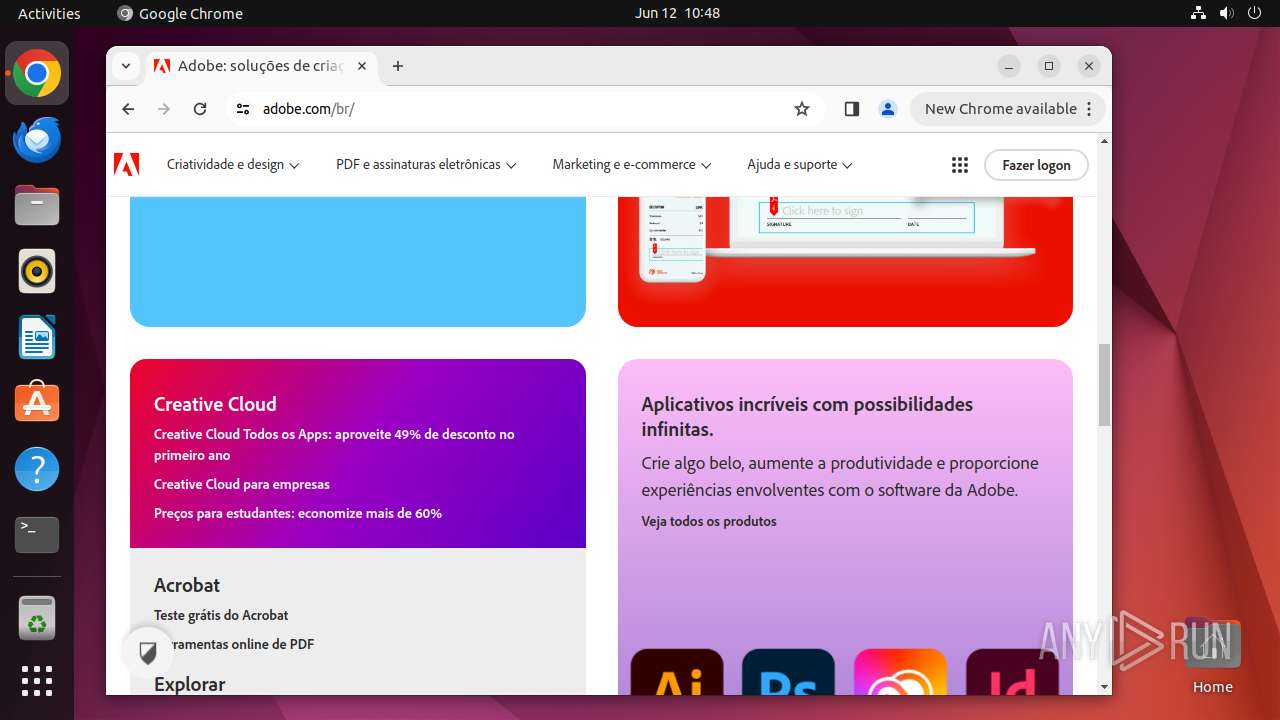
Task: Open Ferramentas online de PDF link
Action: tap(234, 644)
